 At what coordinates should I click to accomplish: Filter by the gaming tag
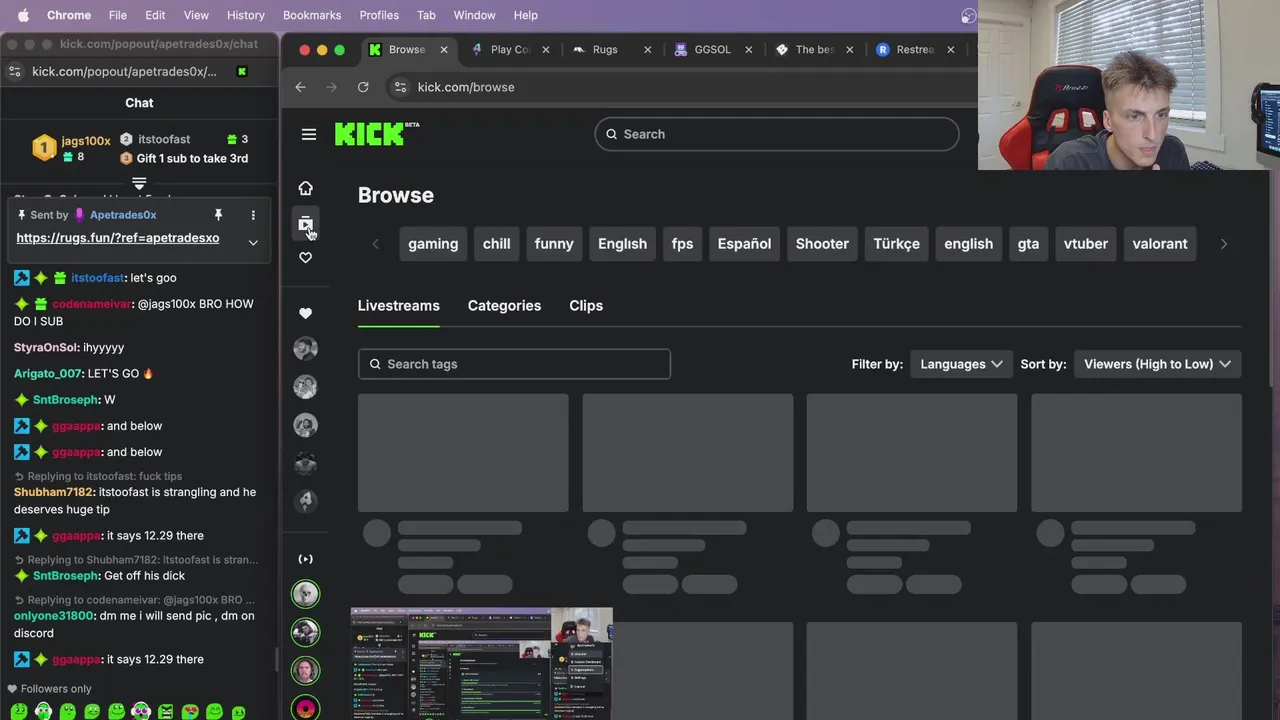point(433,244)
